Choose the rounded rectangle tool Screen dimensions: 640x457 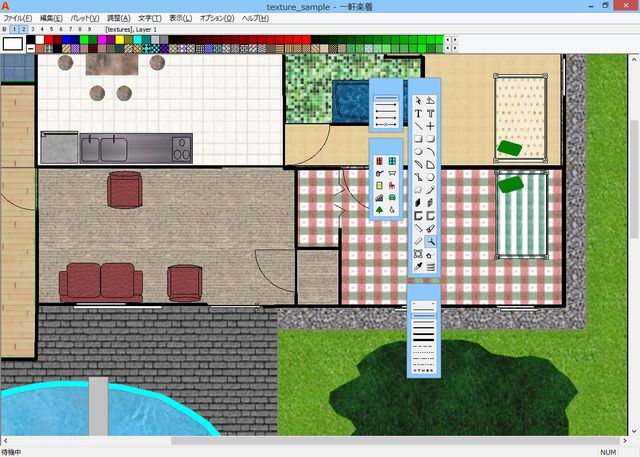point(430,139)
